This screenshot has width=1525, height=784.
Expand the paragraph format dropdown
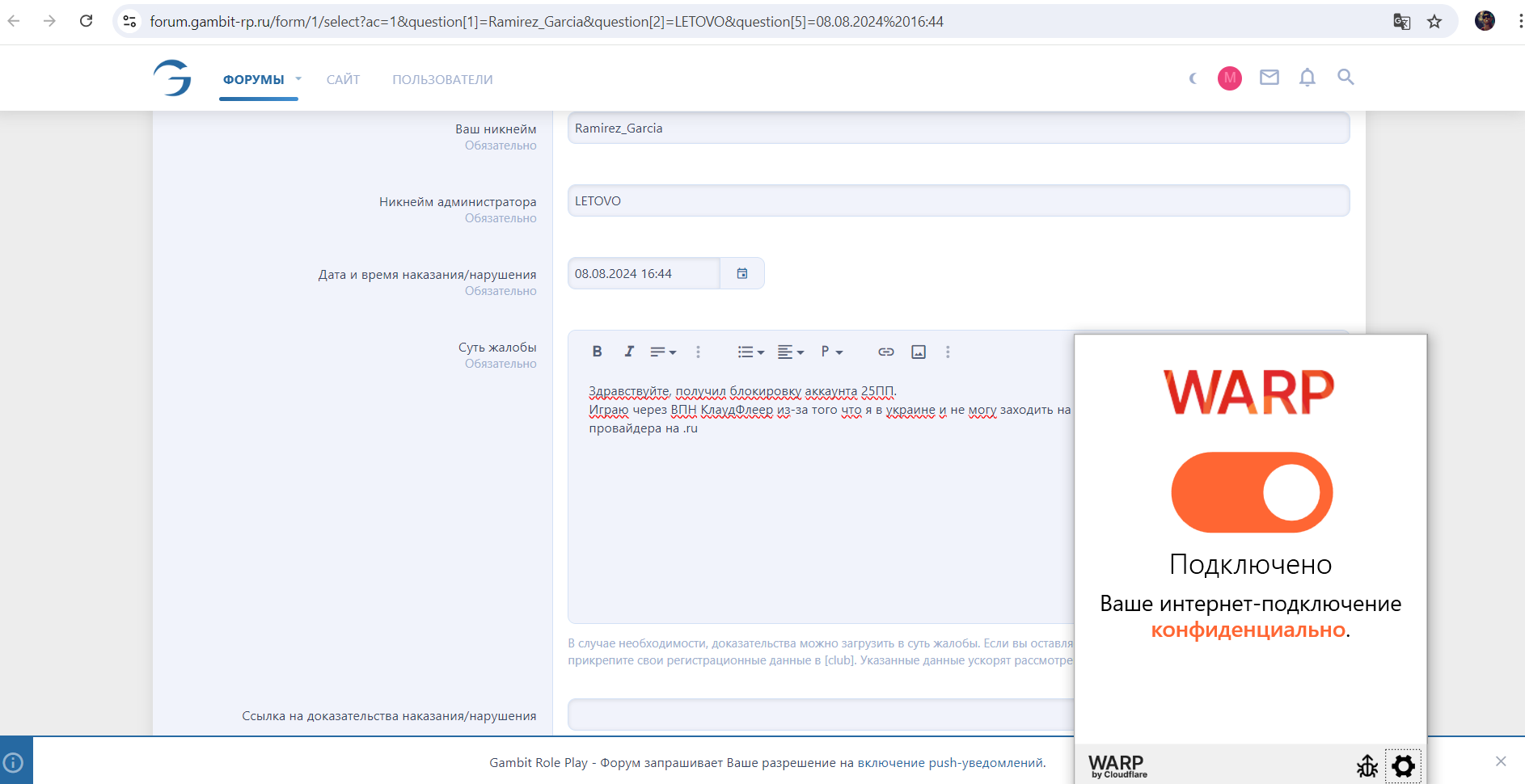[x=831, y=352]
